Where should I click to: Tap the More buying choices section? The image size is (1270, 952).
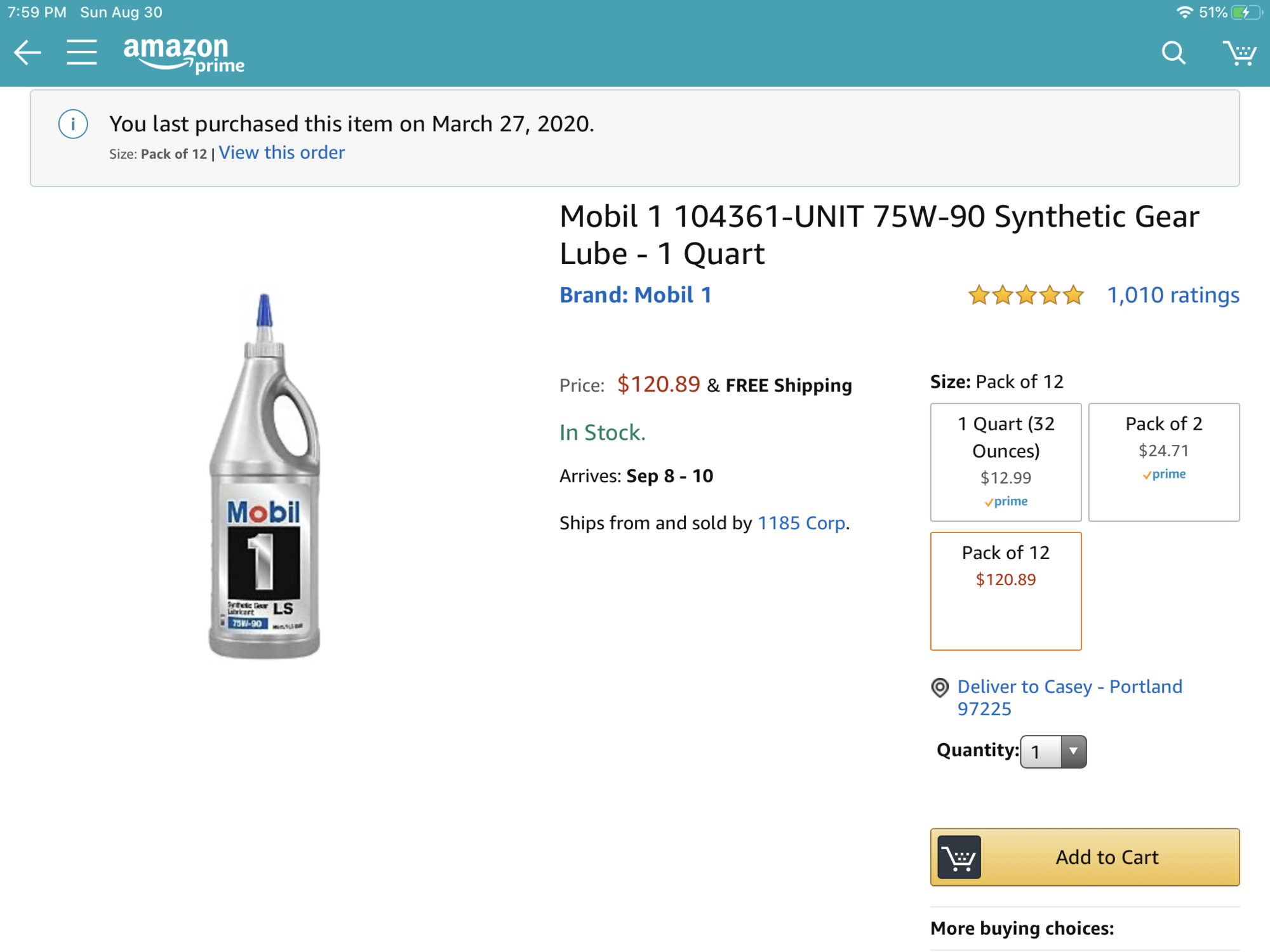(x=1022, y=929)
